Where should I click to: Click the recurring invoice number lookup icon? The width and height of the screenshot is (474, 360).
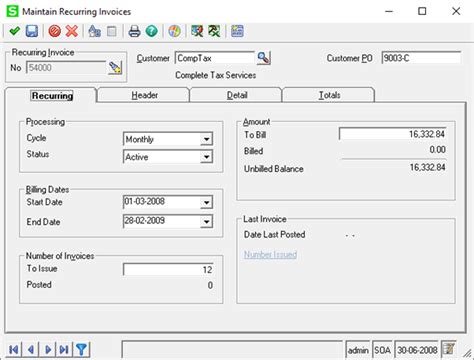tap(115, 68)
